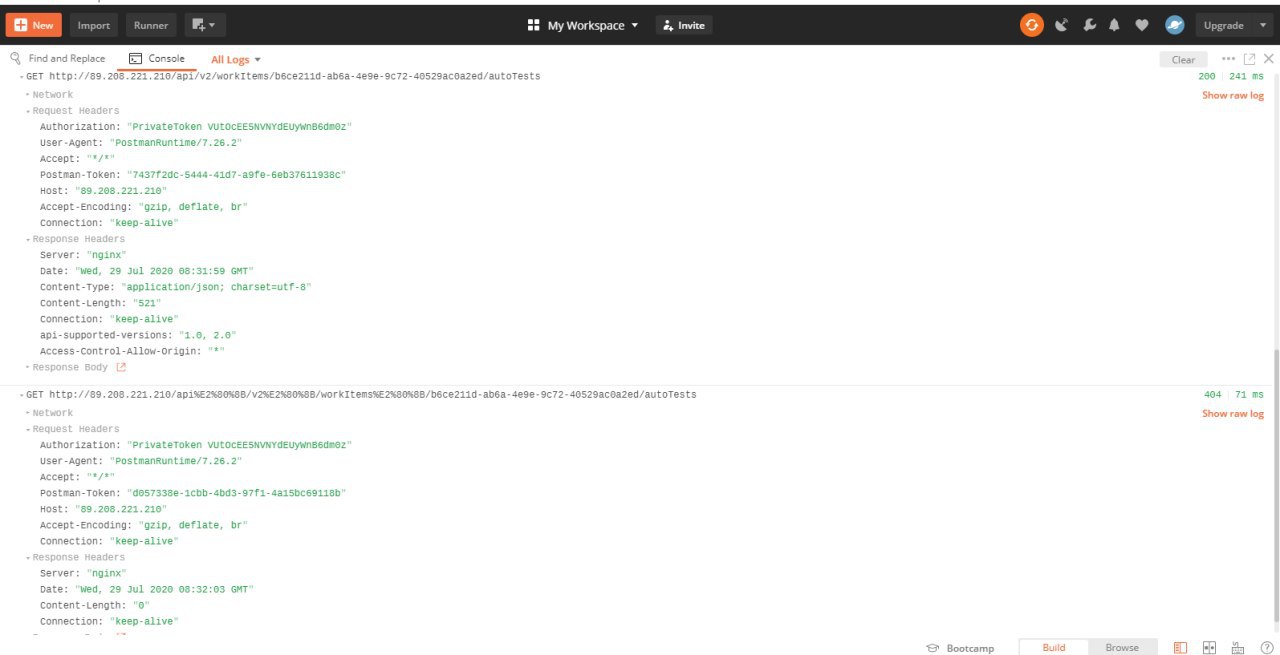This screenshot has height=655, width=1280.
Task: Open Bootcamp from the status bar
Action: pos(960,648)
